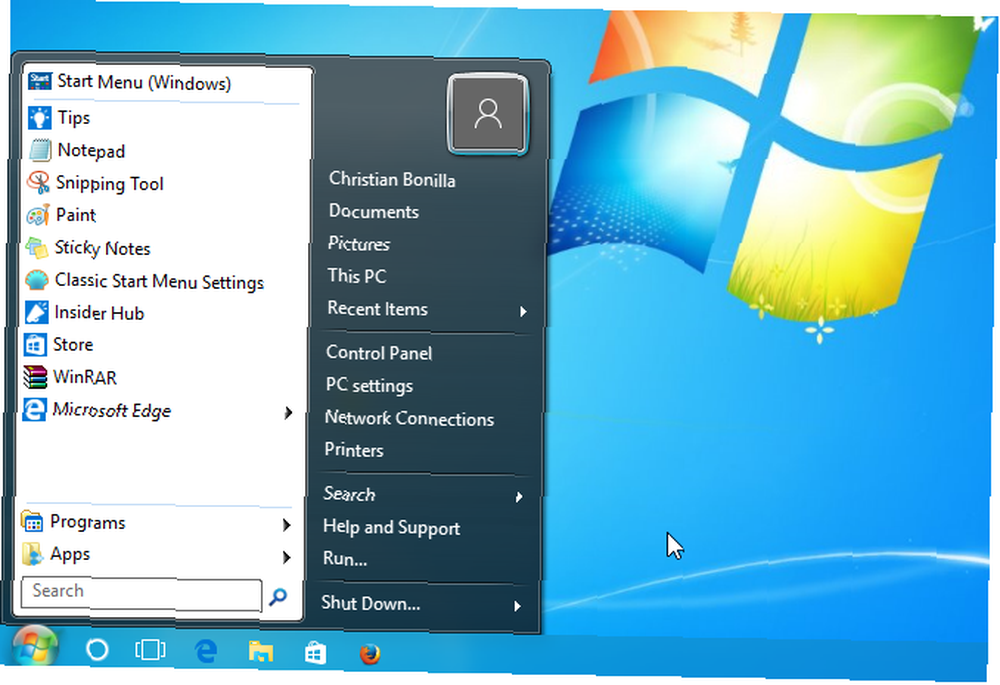Open Notepad from its notepad icon
The width and height of the screenshot is (1000, 685).
tap(40, 150)
